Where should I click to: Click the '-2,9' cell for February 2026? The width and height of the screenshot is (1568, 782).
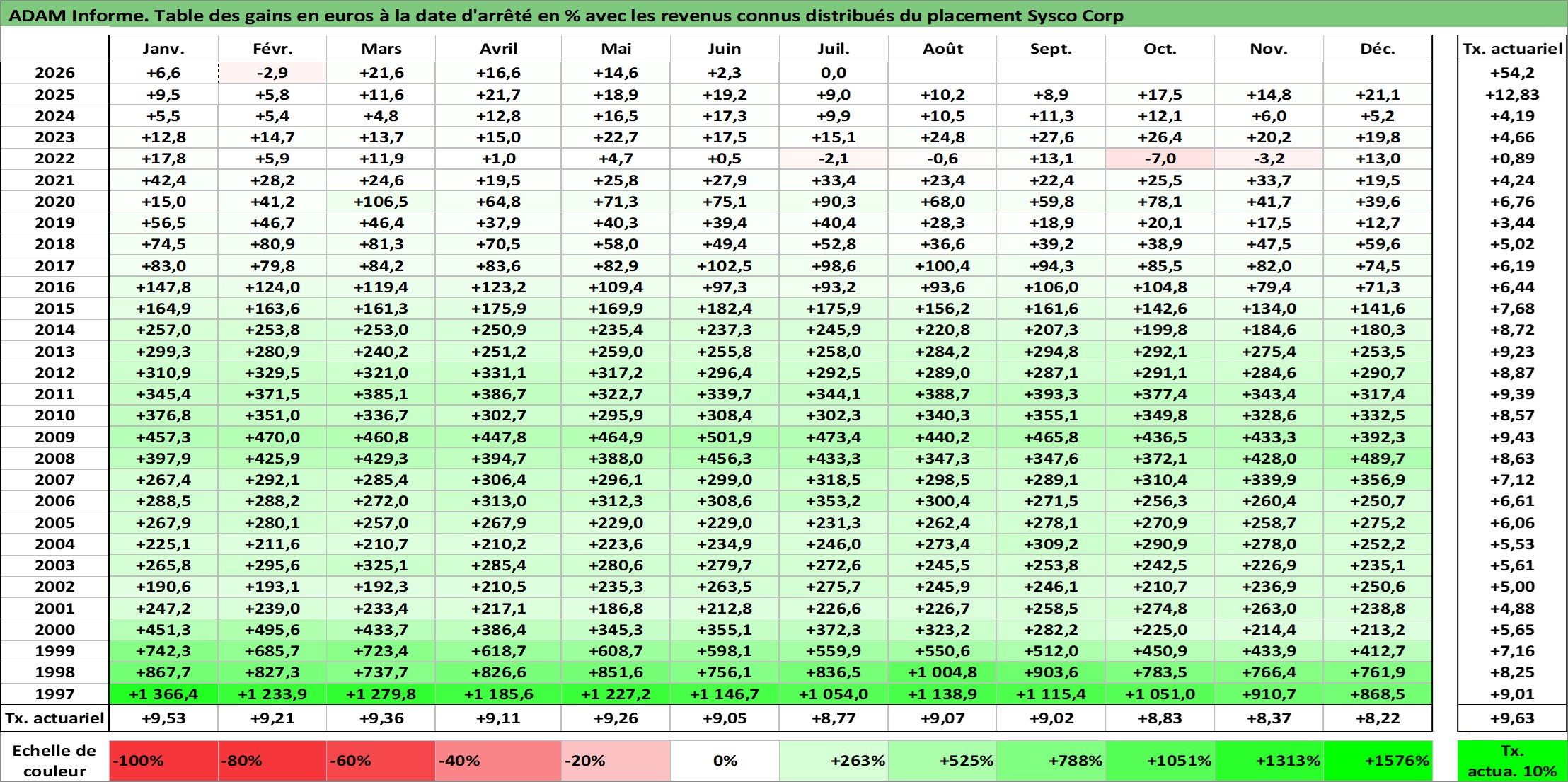click(x=272, y=73)
